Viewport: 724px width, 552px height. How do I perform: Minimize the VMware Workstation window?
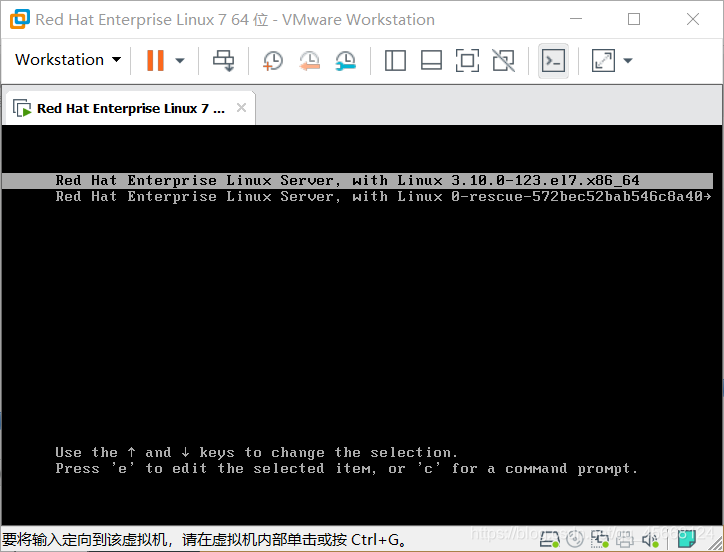tap(576, 19)
